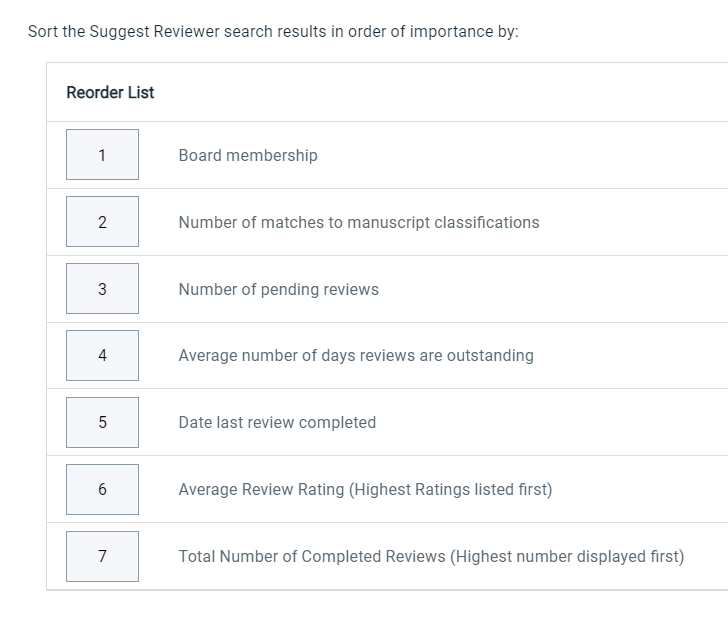
Task: Click the word 'outstanding' in the fourth row
Action: pyautogui.click(x=490, y=356)
